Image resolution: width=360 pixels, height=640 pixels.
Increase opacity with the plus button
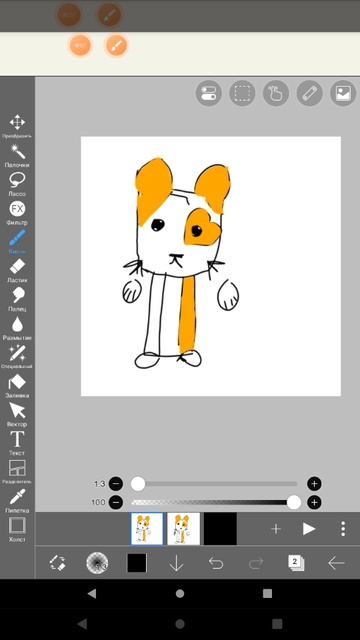coord(314,502)
